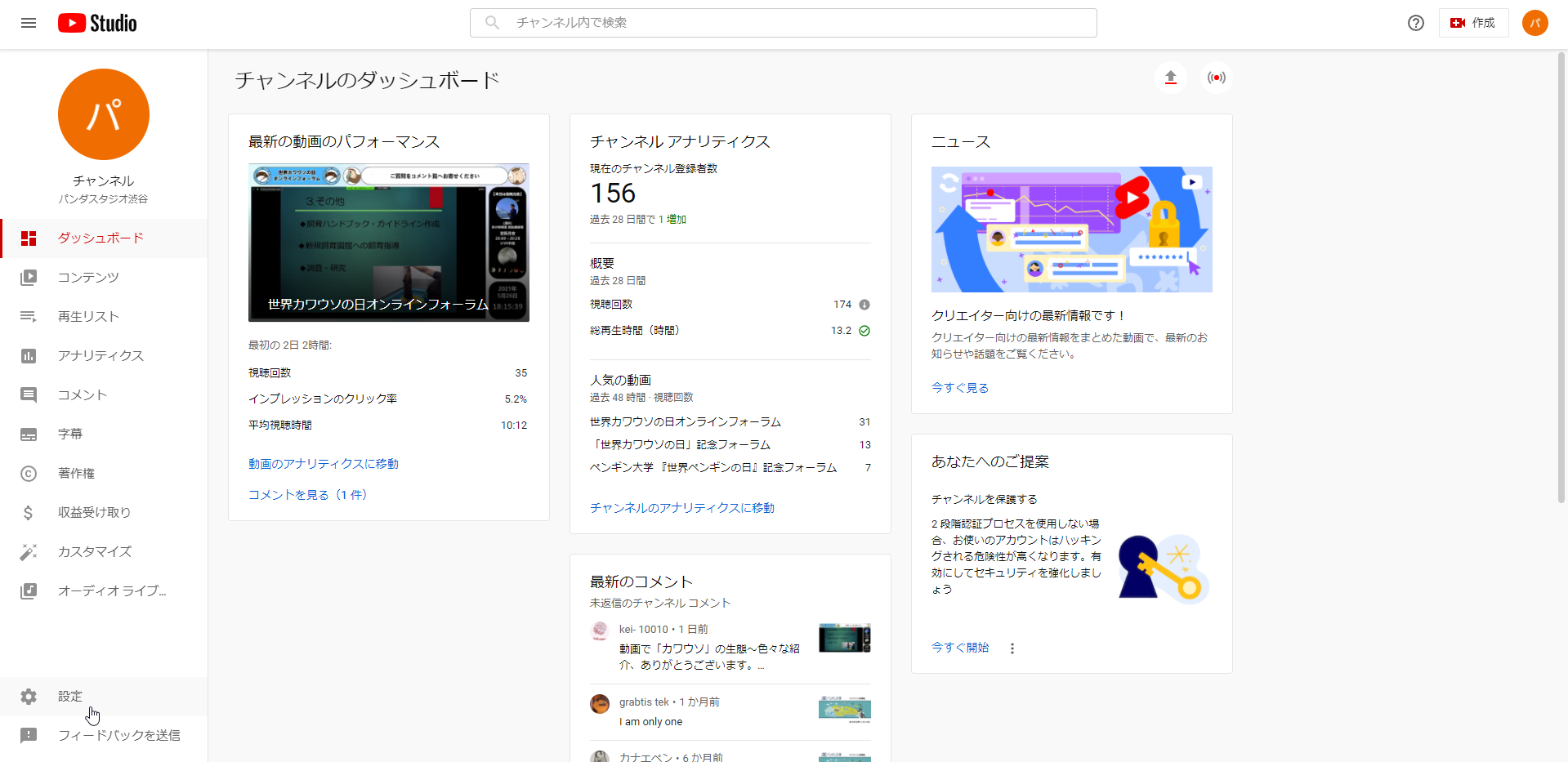Follow 動画のアナリティクスに移動 link

click(324, 464)
